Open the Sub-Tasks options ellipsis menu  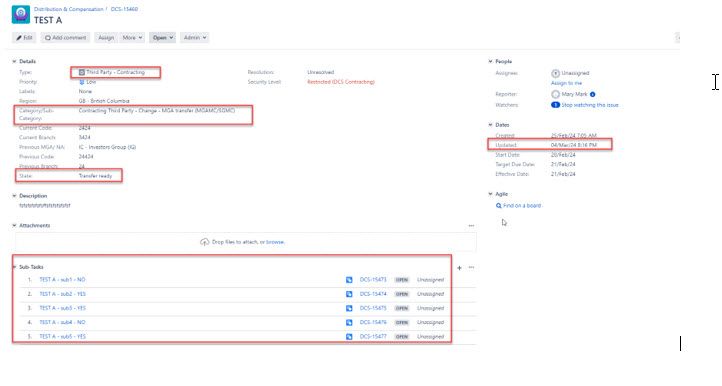coord(471,267)
